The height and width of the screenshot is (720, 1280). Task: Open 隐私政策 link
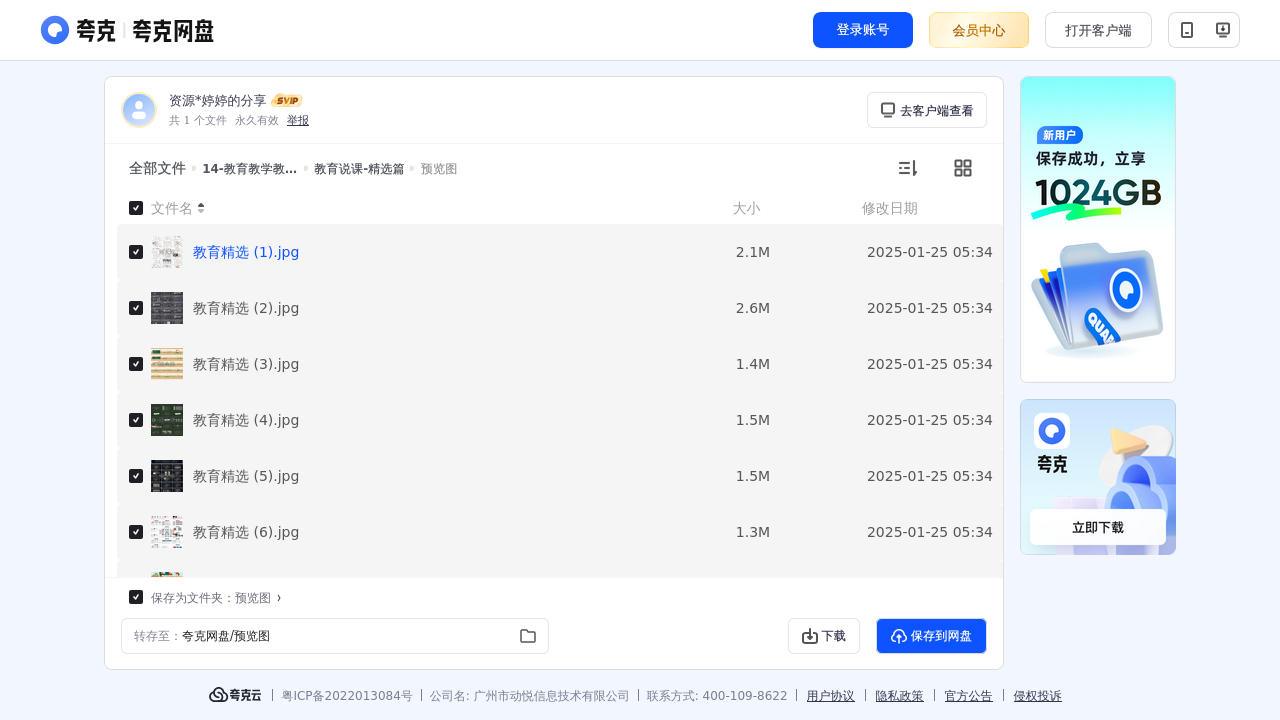(x=900, y=696)
